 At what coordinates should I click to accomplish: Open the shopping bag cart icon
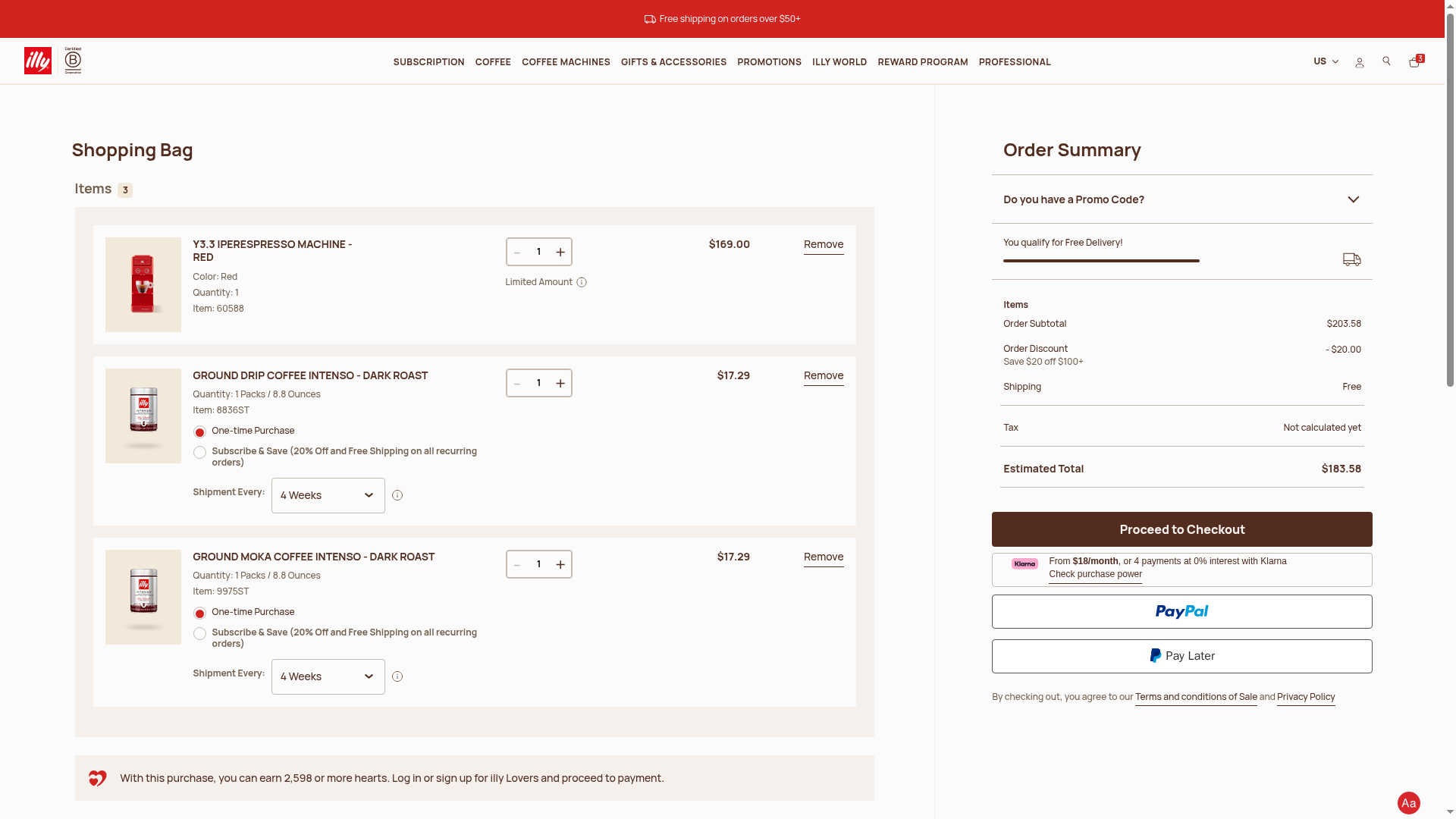1414,61
